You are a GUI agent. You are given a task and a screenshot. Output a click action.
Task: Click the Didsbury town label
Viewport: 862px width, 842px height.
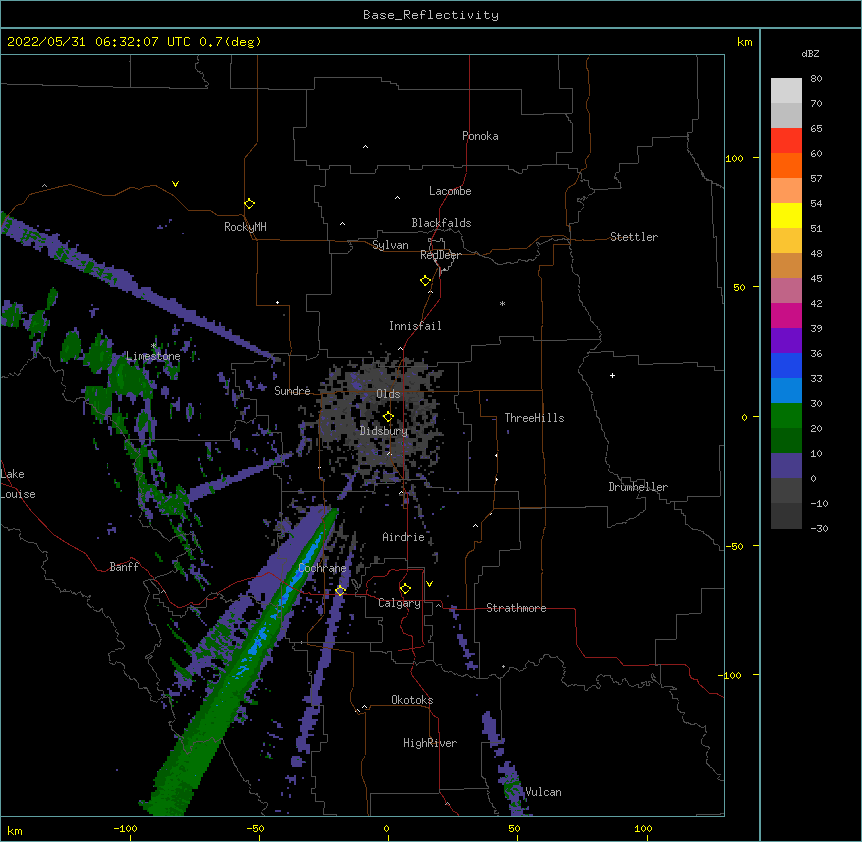click(384, 431)
